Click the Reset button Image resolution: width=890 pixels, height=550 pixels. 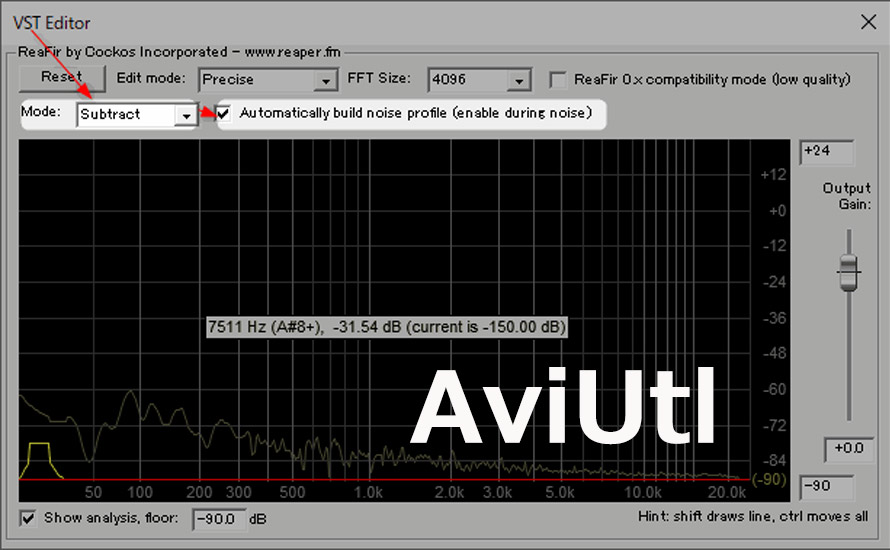(x=62, y=78)
